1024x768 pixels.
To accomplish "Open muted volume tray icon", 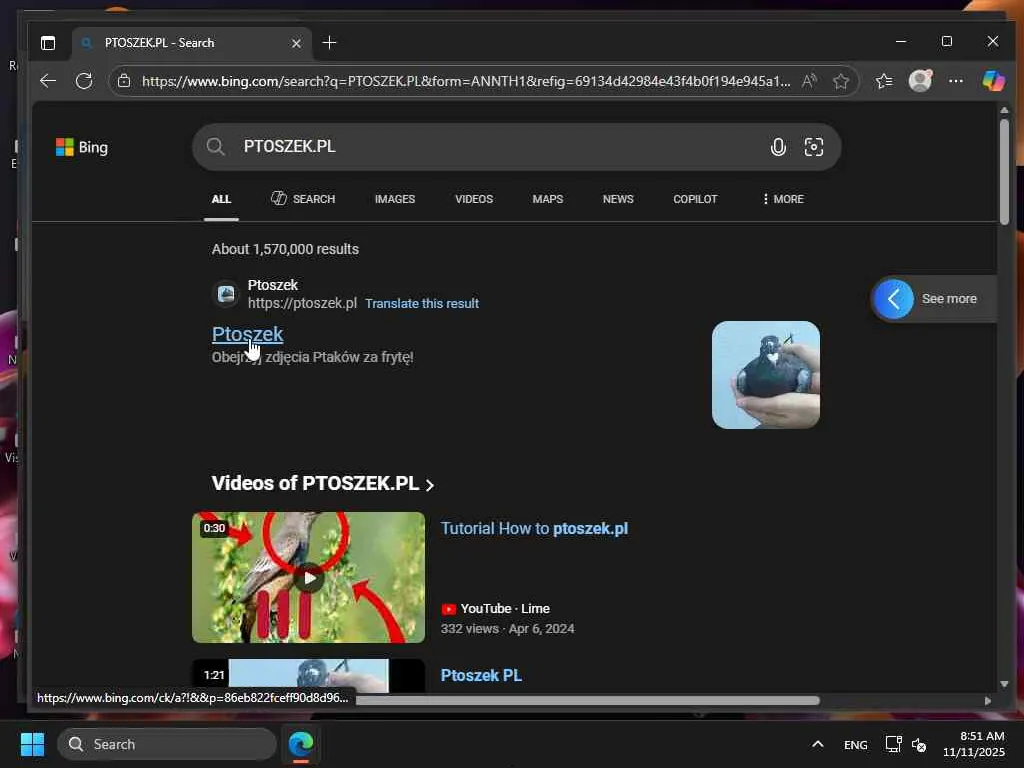I will [920, 744].
